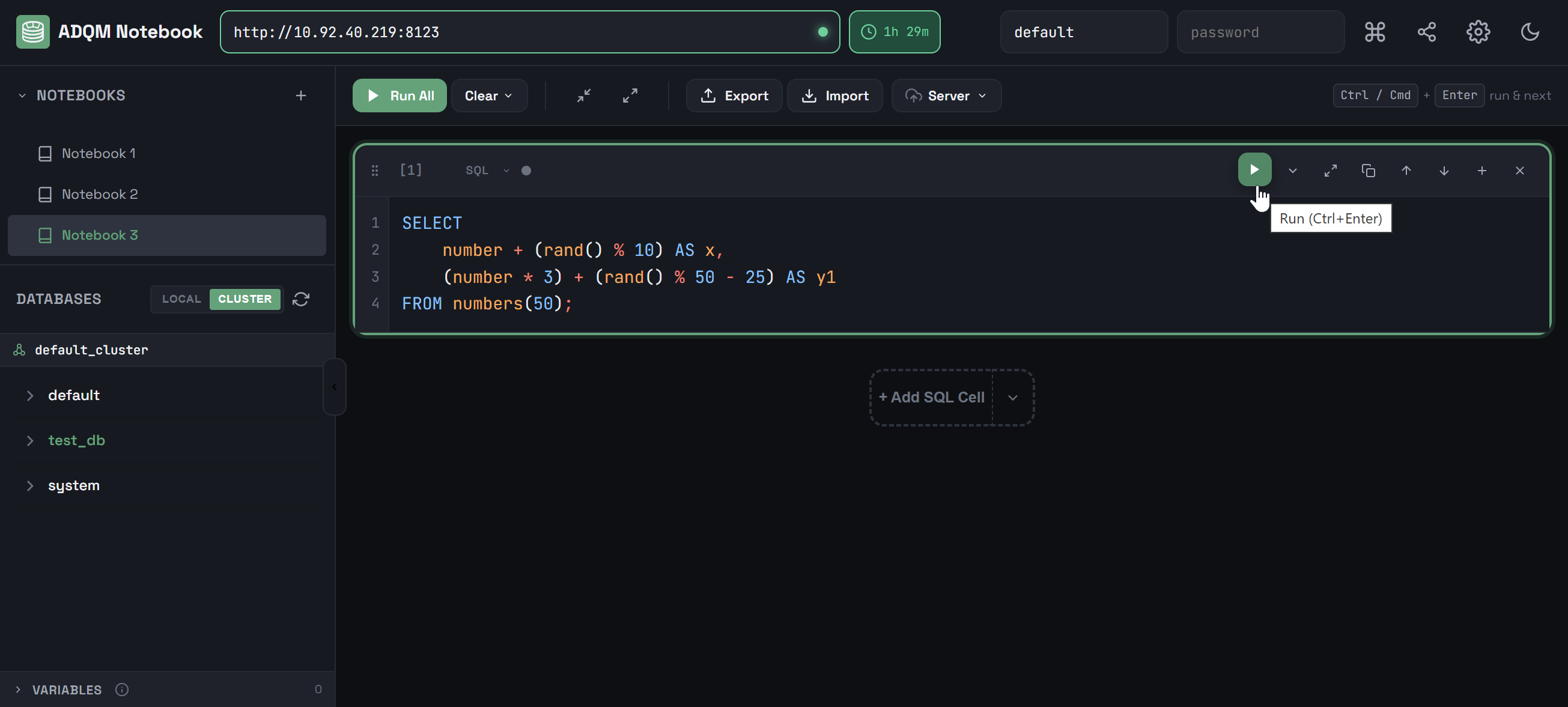This screenshot has height=707, width=1568.
Task: Move the cell down with the arrow icon
Action: click(x=1444, y=171)
